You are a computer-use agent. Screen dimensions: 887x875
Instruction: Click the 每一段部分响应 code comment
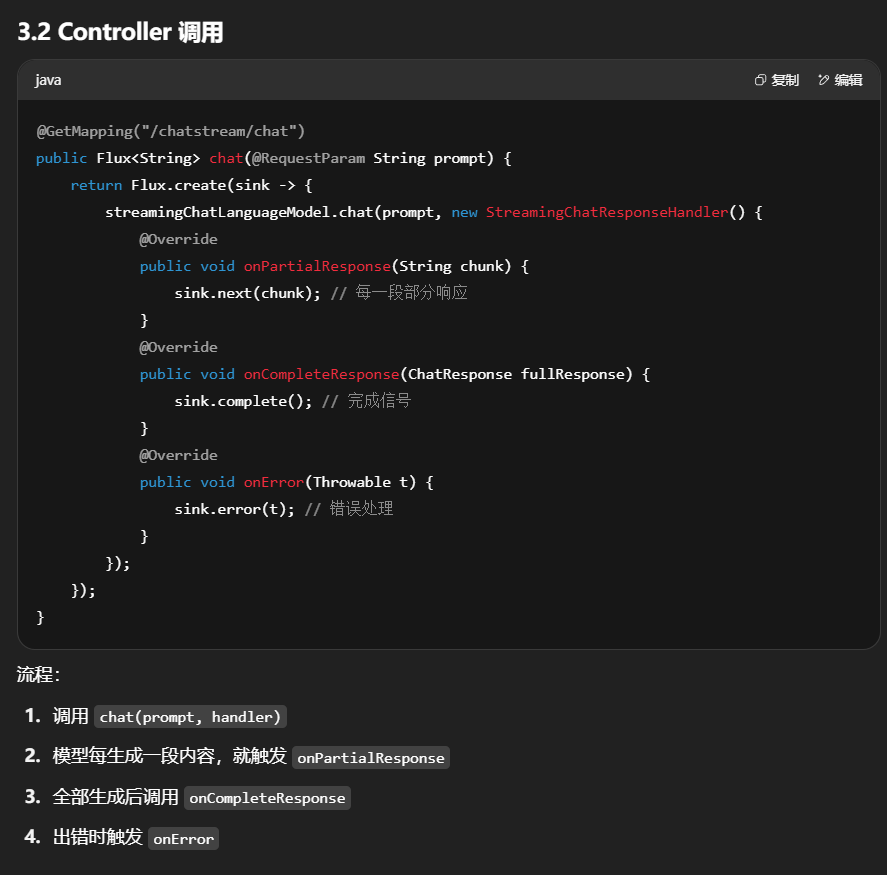click(411, 293)
